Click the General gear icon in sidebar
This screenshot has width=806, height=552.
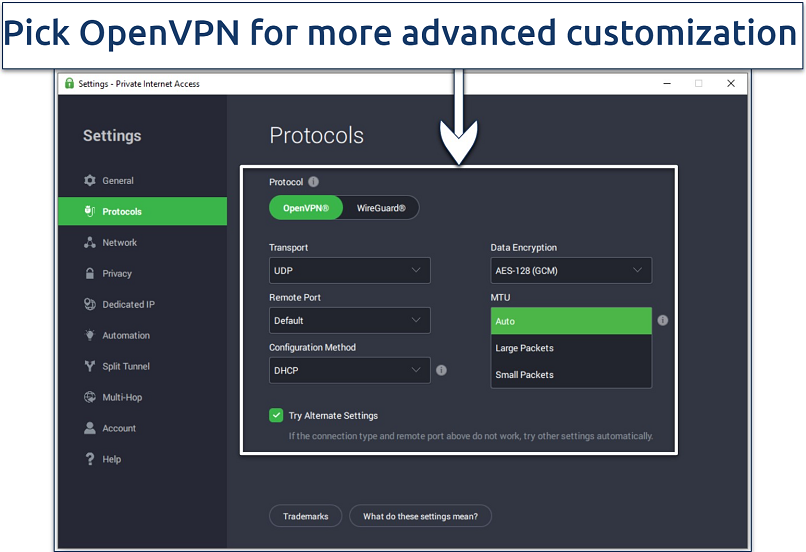tap(89, 180)
